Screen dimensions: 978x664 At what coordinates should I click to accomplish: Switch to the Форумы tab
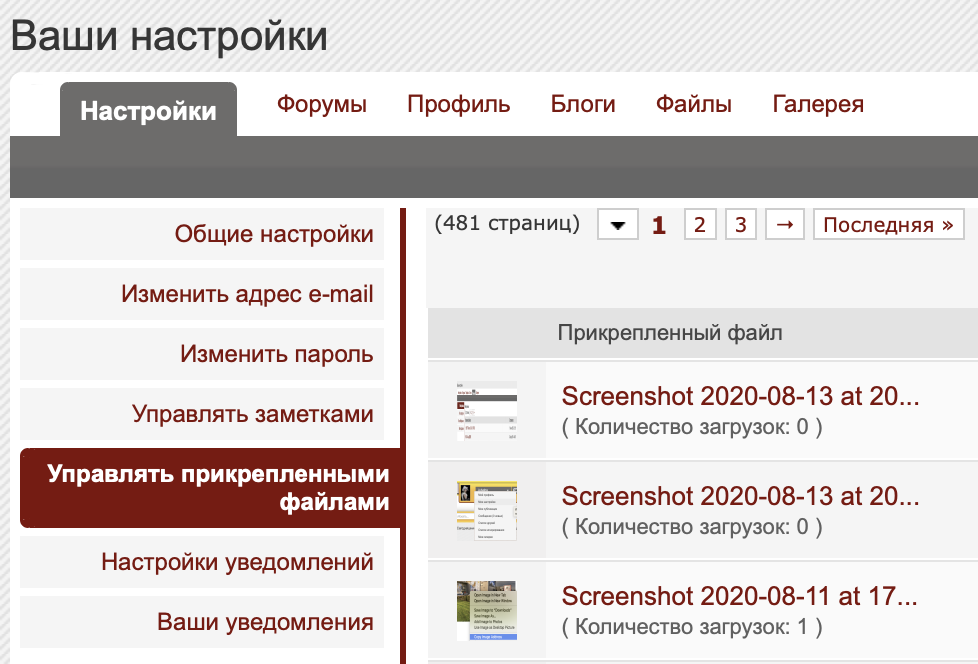coord(322,104)
